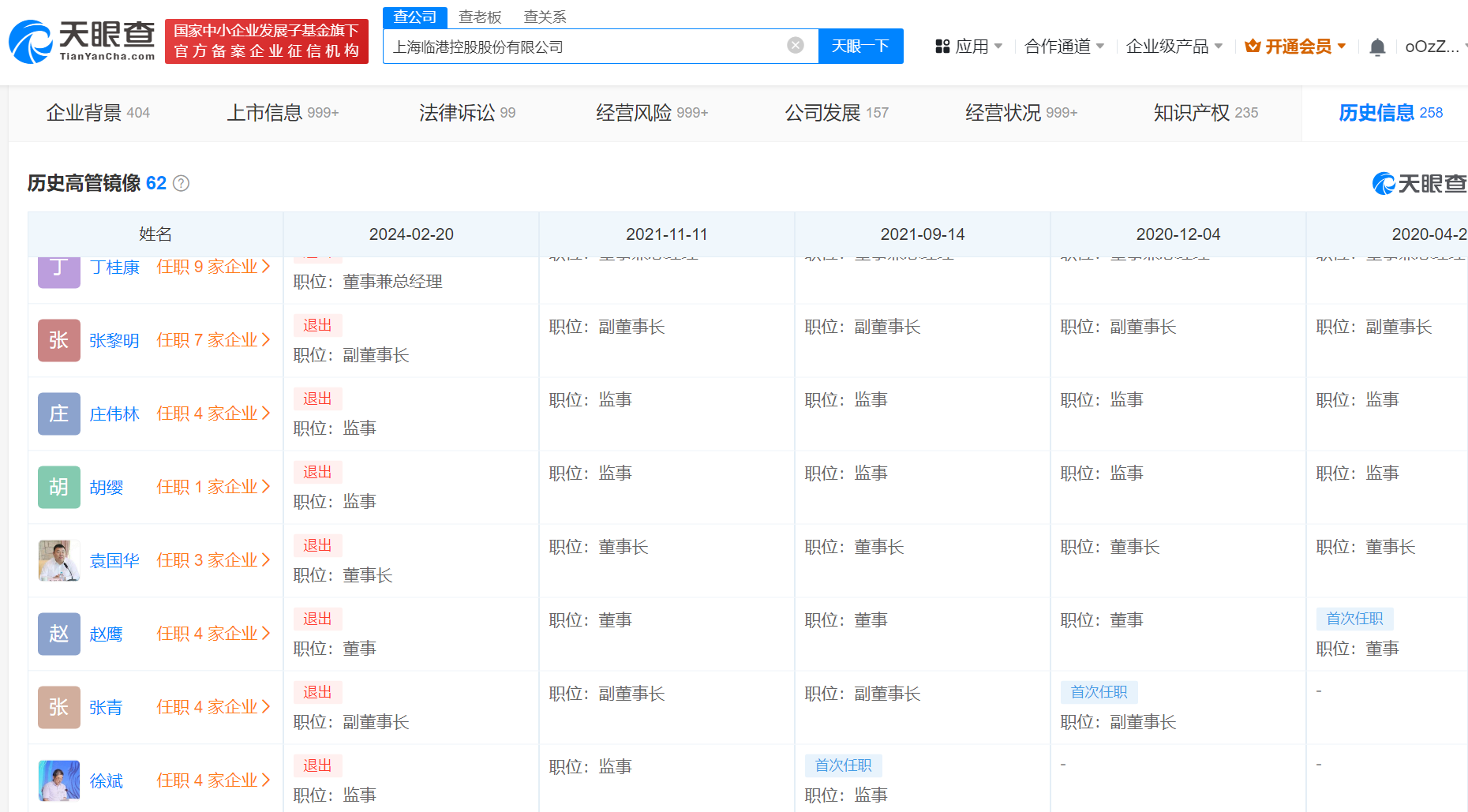
Task: Switch to the 查老板 search tab
Action: point(480,17)
